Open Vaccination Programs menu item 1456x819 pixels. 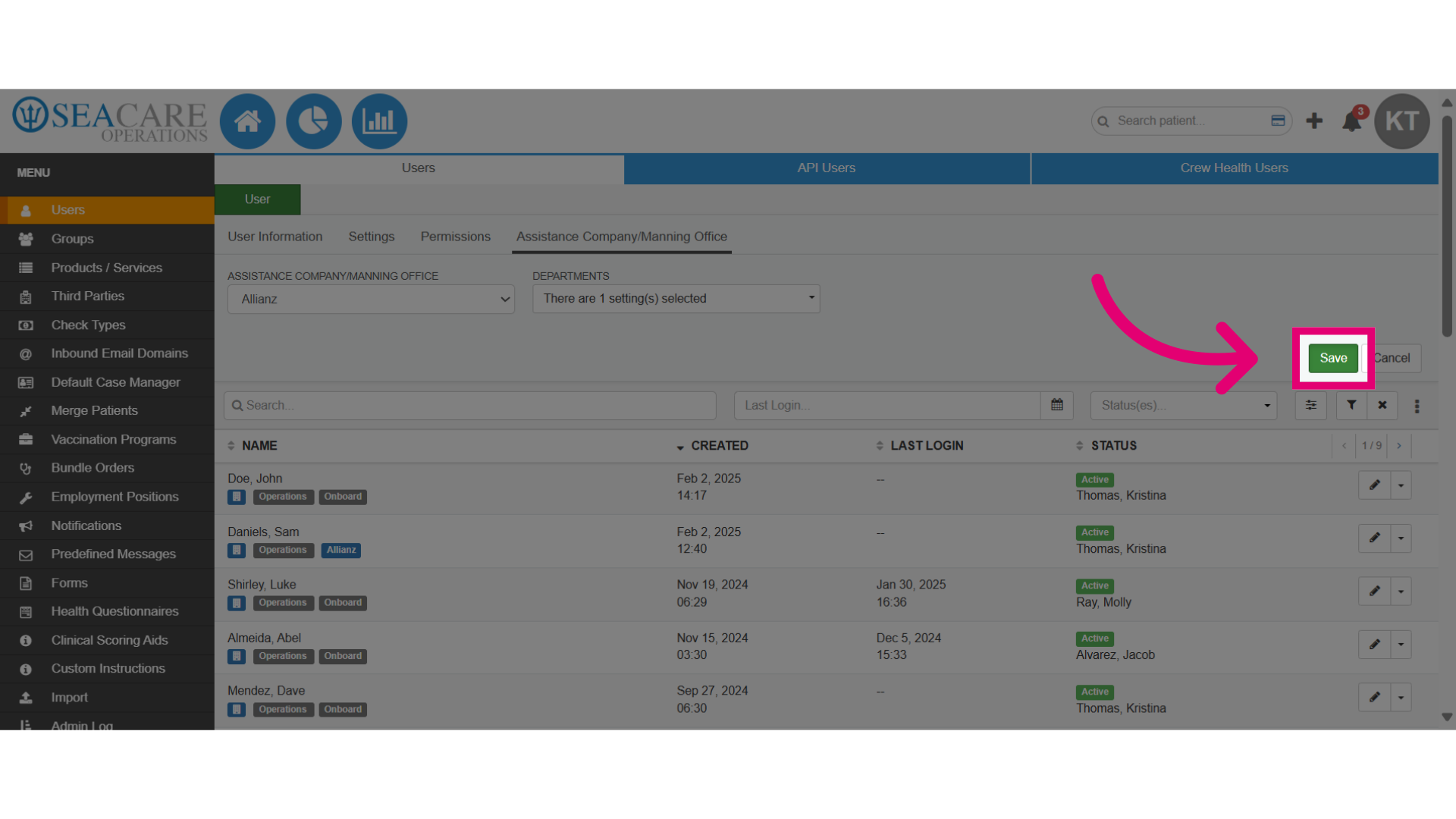point(107,440)
